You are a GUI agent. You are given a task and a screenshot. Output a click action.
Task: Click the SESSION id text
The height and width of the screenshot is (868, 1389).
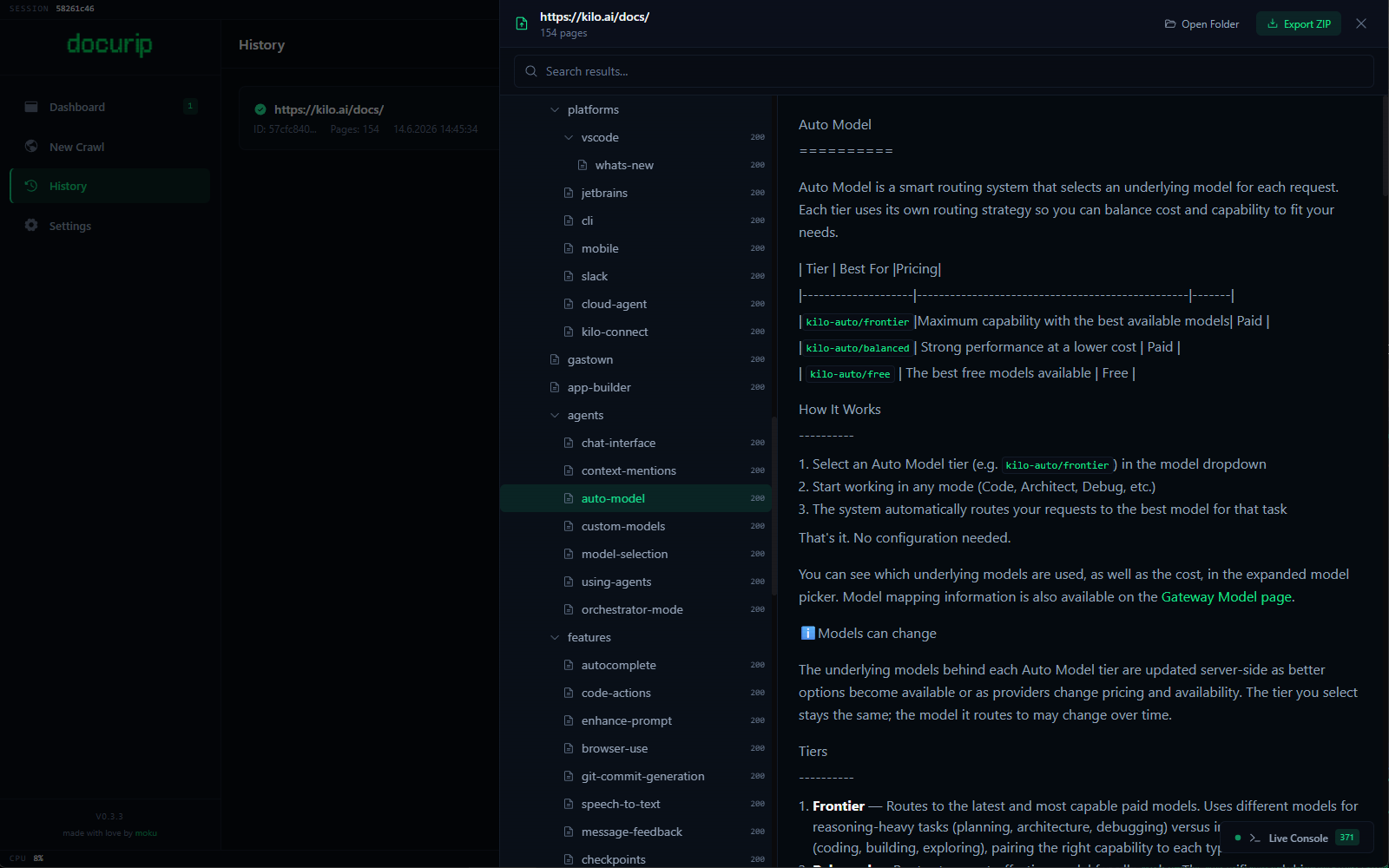(75, 9)
